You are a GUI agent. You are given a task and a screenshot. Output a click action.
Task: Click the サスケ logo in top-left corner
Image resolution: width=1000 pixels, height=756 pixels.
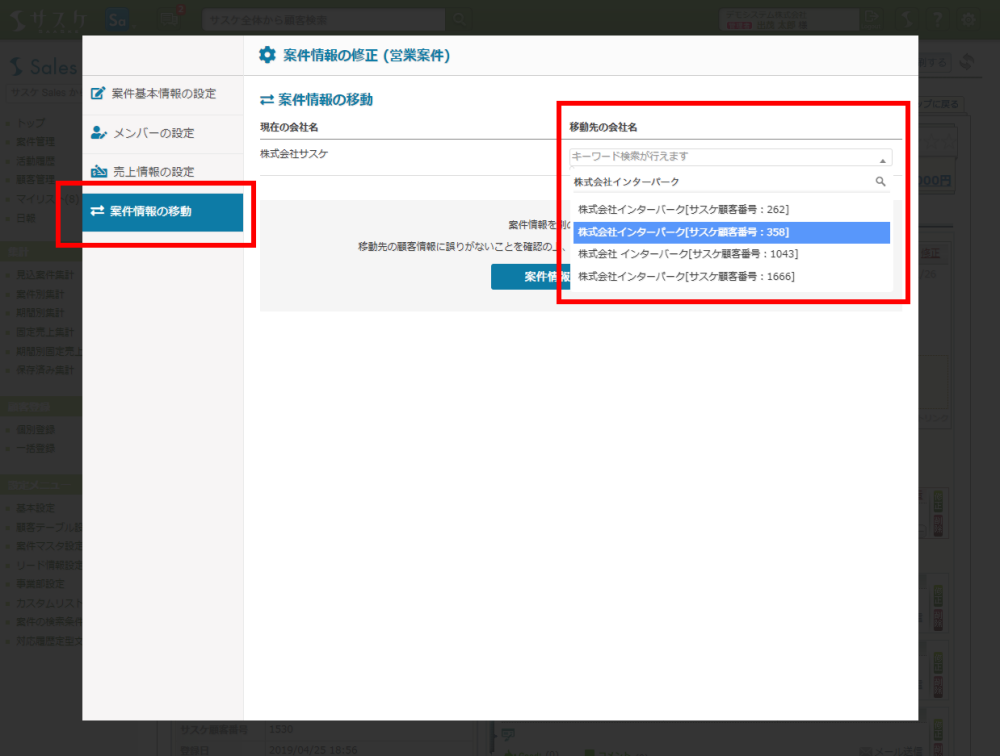click(50, 20)
